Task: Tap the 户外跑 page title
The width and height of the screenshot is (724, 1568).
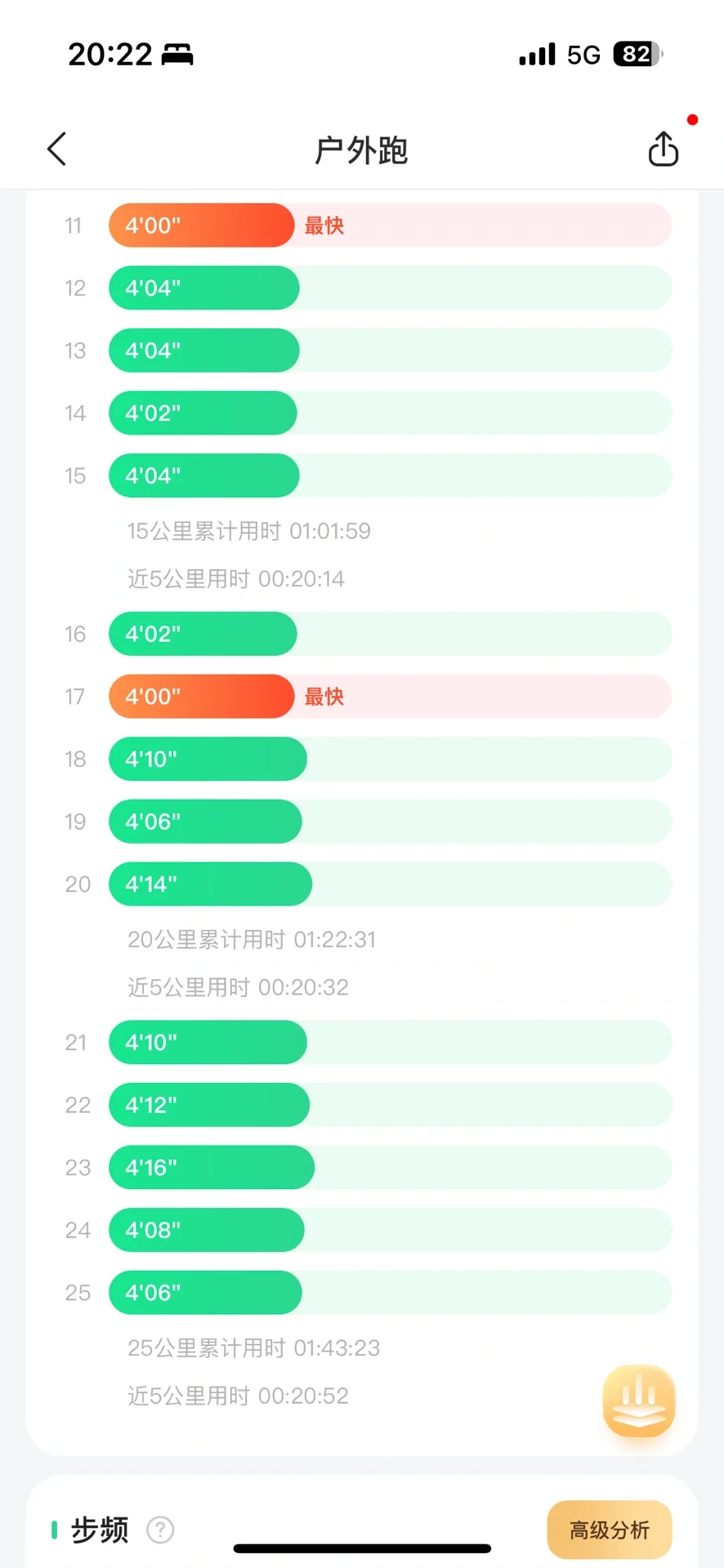Action: [361, 150]
